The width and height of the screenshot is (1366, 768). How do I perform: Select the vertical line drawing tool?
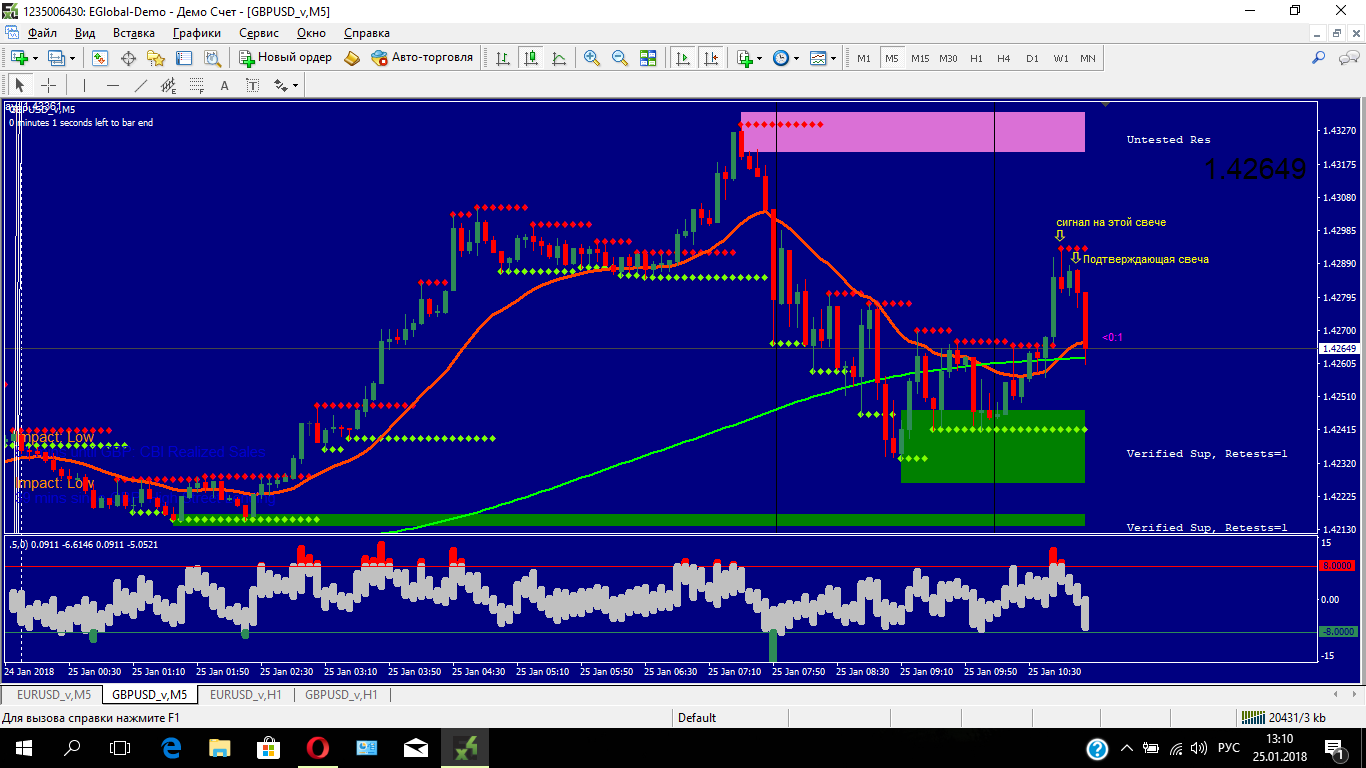coord(85,85)
